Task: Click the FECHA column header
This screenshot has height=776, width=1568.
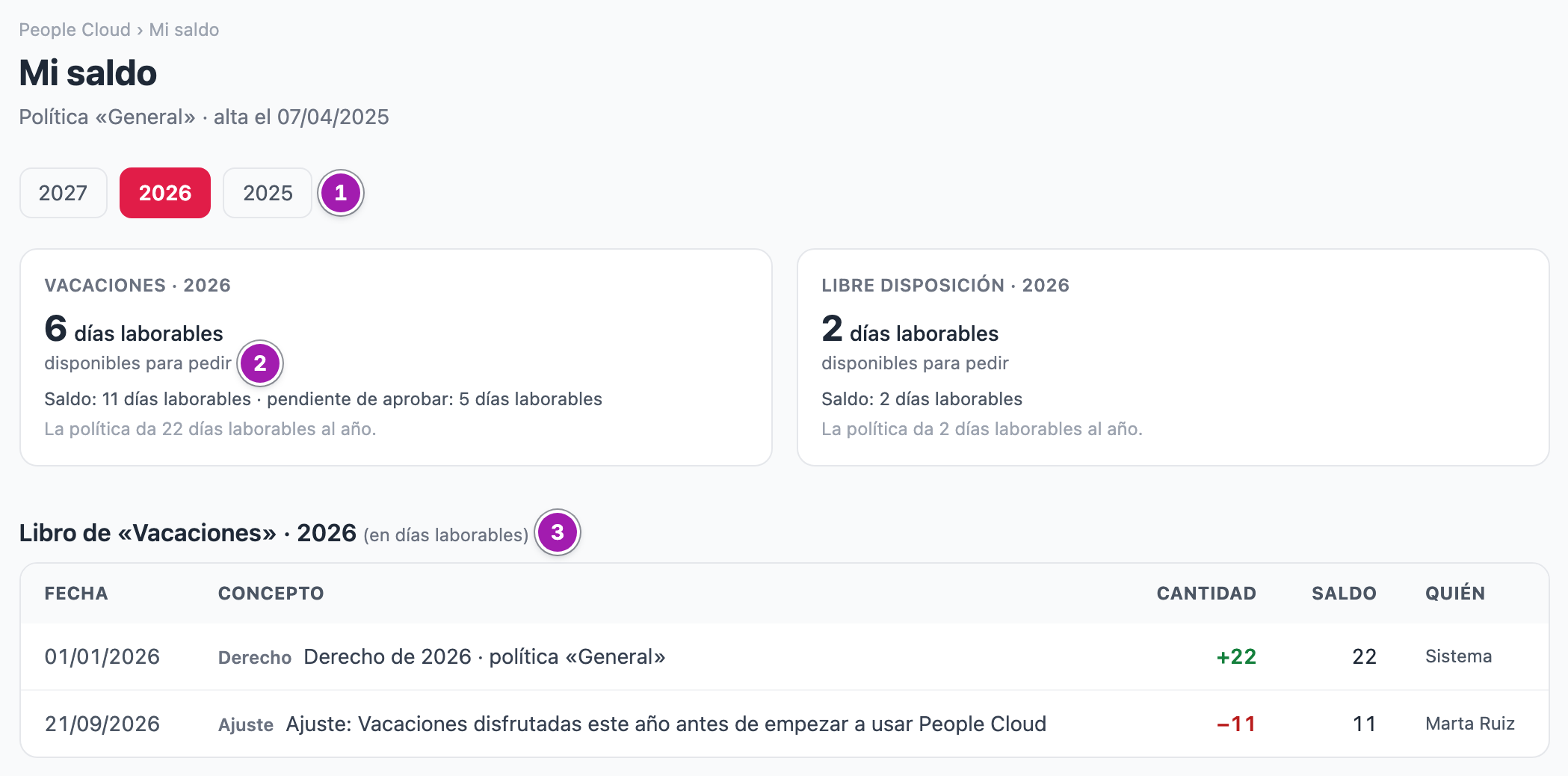Action: 76,594
